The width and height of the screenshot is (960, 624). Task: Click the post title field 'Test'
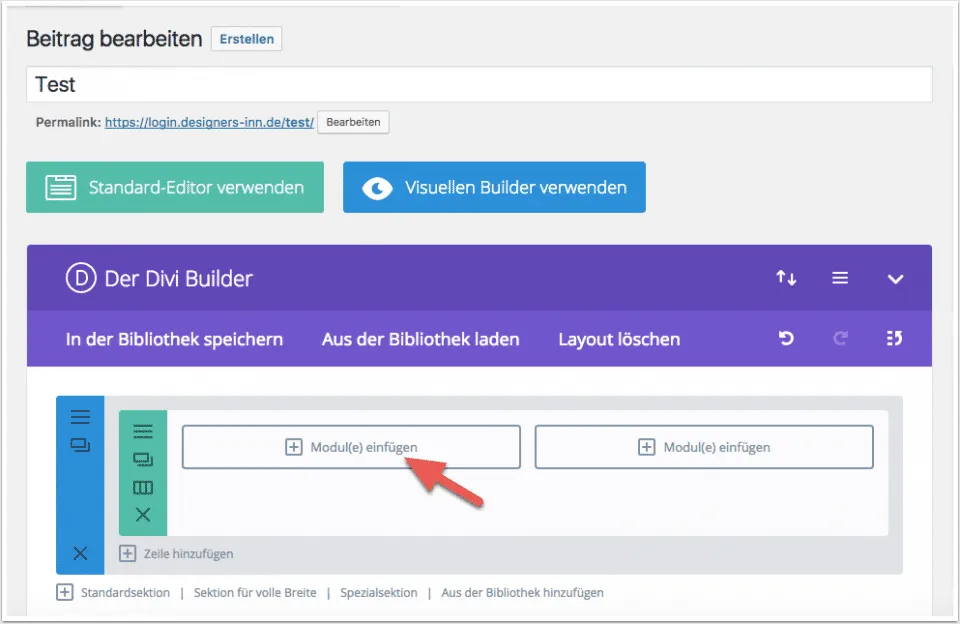pos(479,85)
